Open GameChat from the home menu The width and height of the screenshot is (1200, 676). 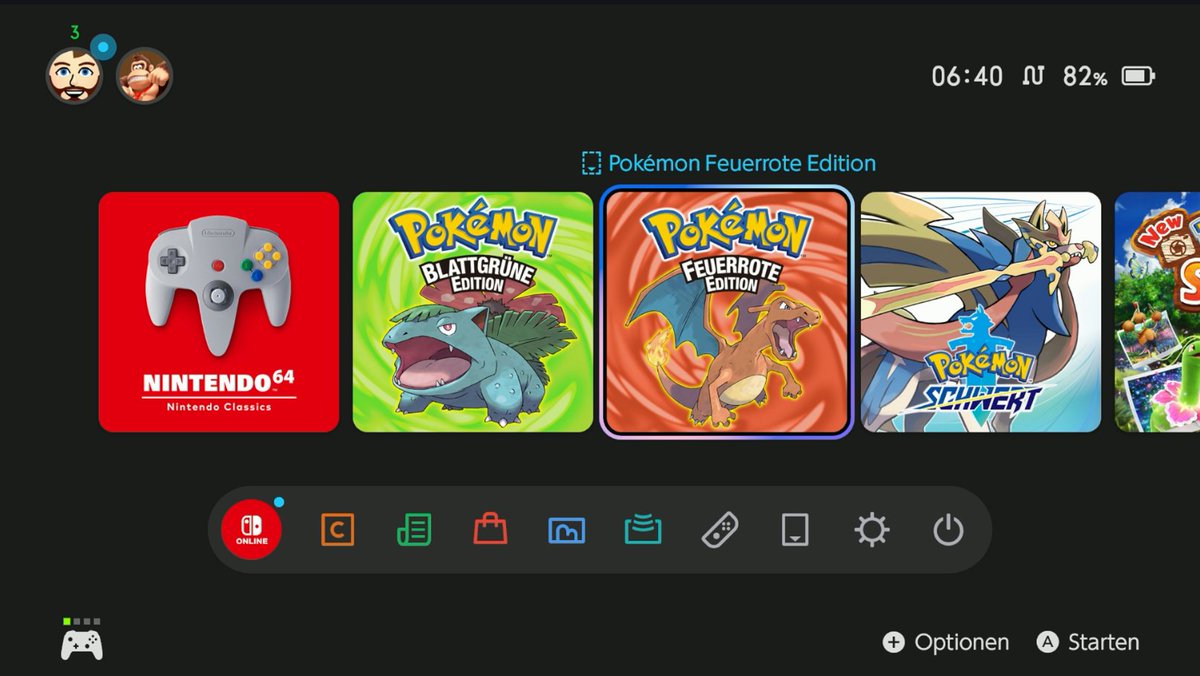[x=337, y=531]
